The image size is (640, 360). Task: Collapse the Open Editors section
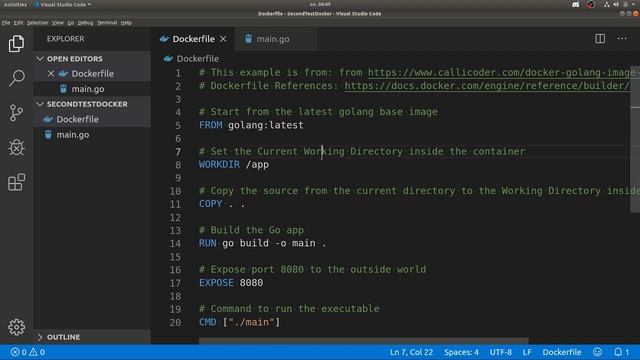pos(40,58)
